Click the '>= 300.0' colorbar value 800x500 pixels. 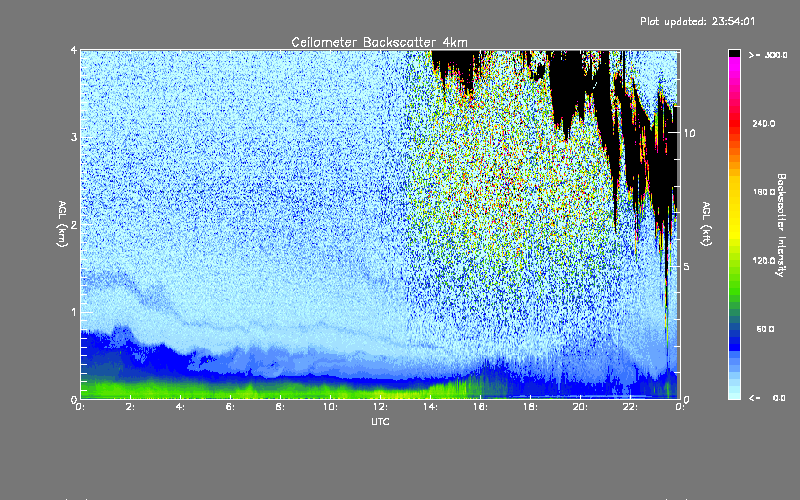[768, 55]
